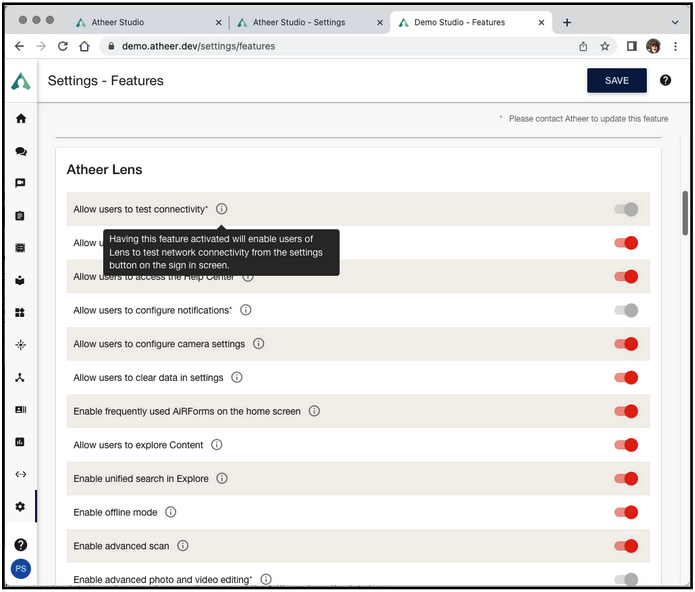
Task: Open the Home sidebar icon
Action: 21,118
